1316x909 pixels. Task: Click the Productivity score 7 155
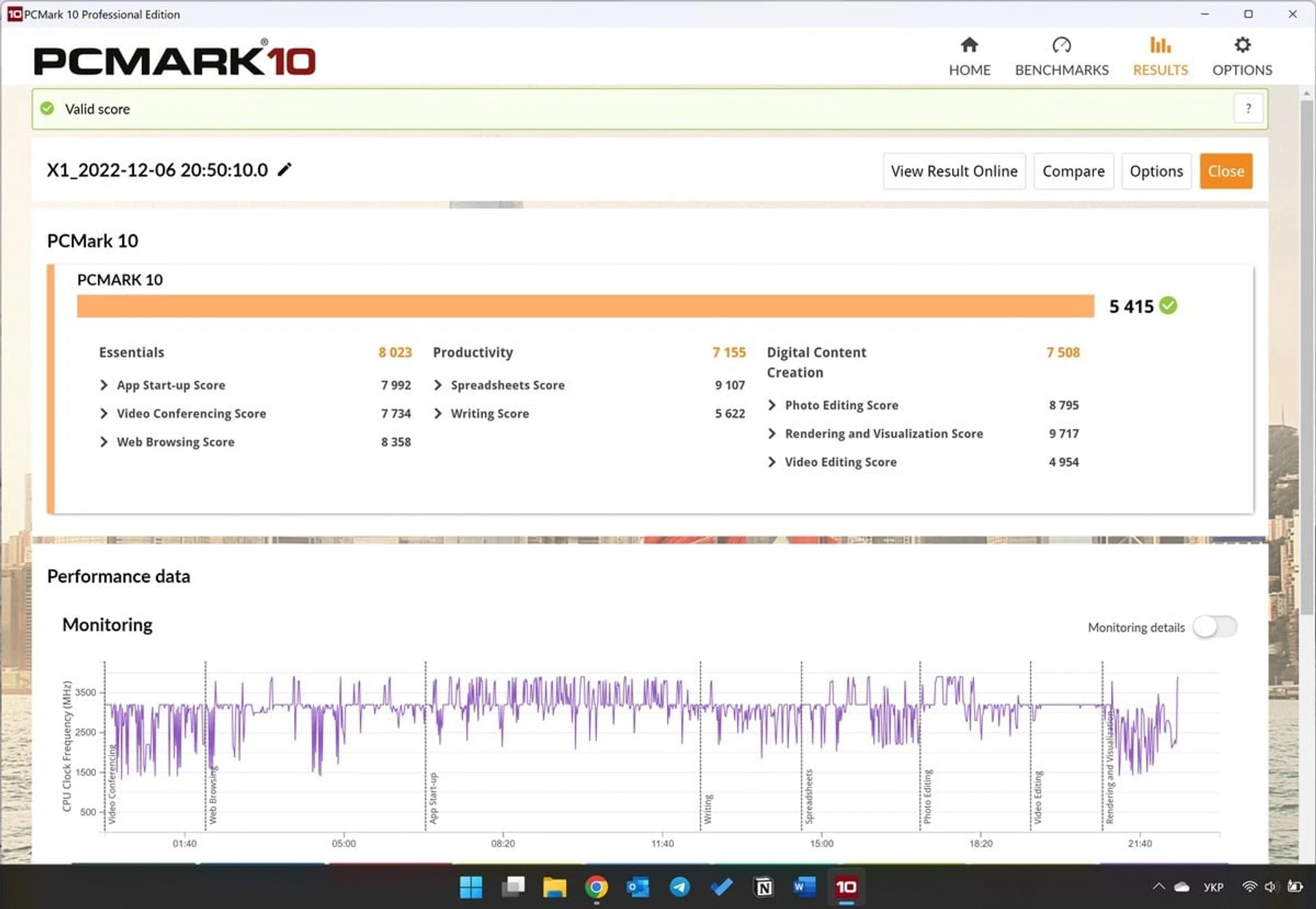[x=729, y=352]
